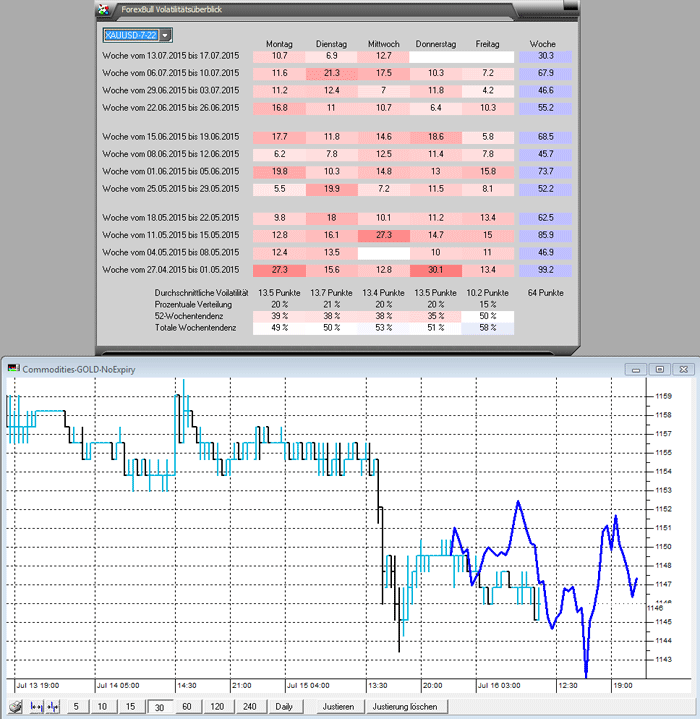Screen dimensions: 700x719
Task: Click the Commodities-GOLD chart window icon
Action: tap(12, 368)
